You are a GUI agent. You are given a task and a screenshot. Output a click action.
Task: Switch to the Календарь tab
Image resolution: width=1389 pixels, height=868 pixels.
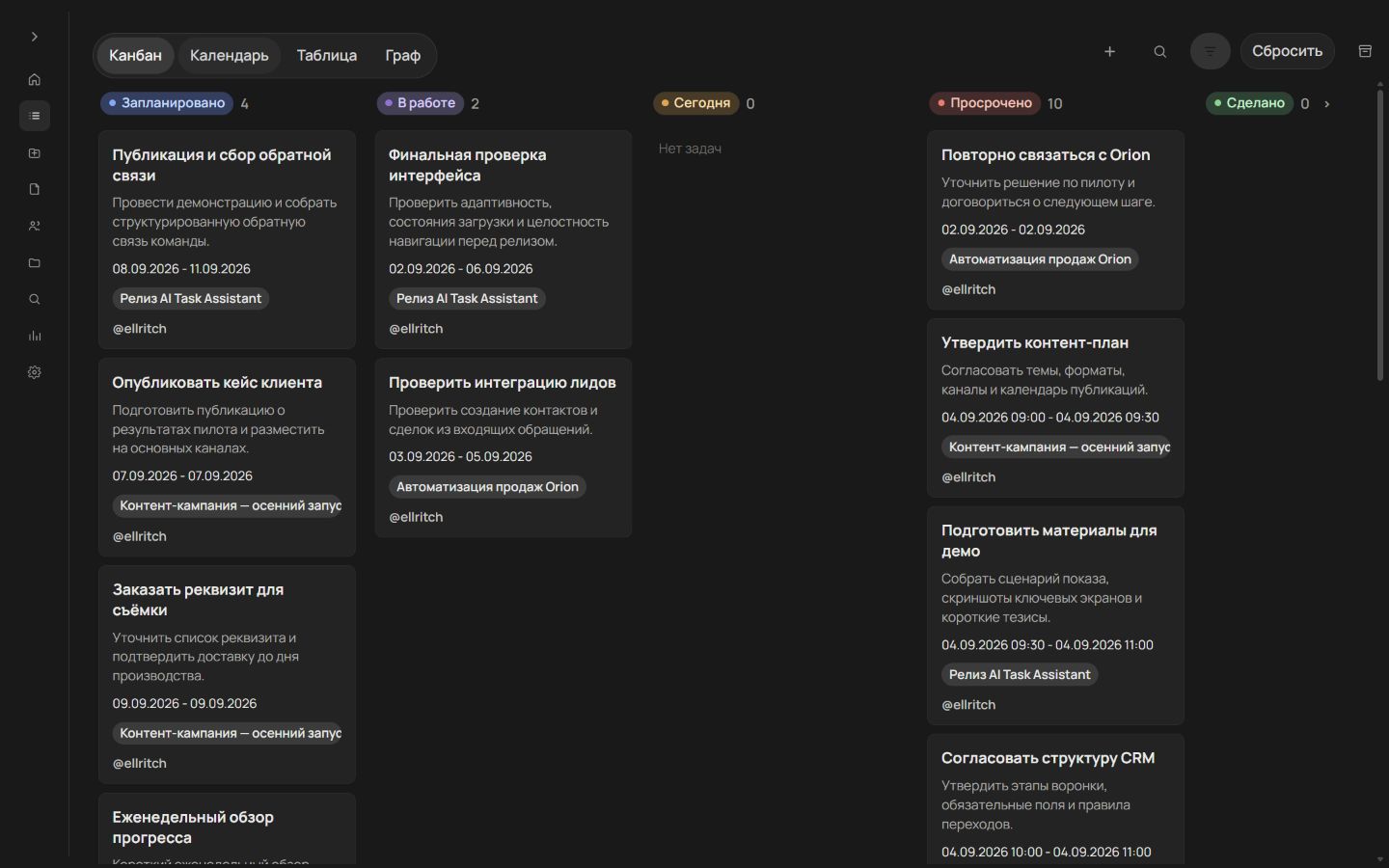(x=230, y=55)
